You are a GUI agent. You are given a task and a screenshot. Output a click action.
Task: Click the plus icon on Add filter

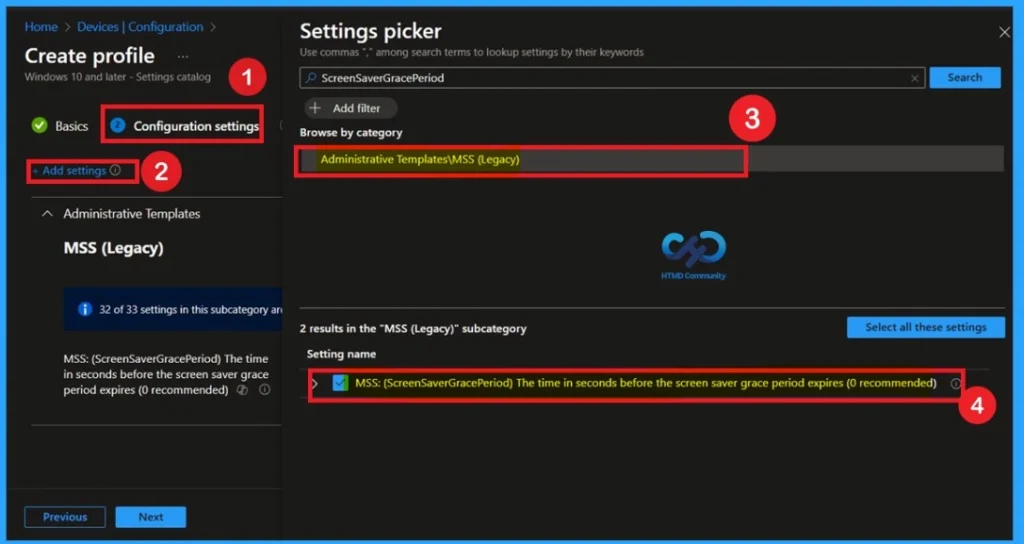tap(315, 108)
